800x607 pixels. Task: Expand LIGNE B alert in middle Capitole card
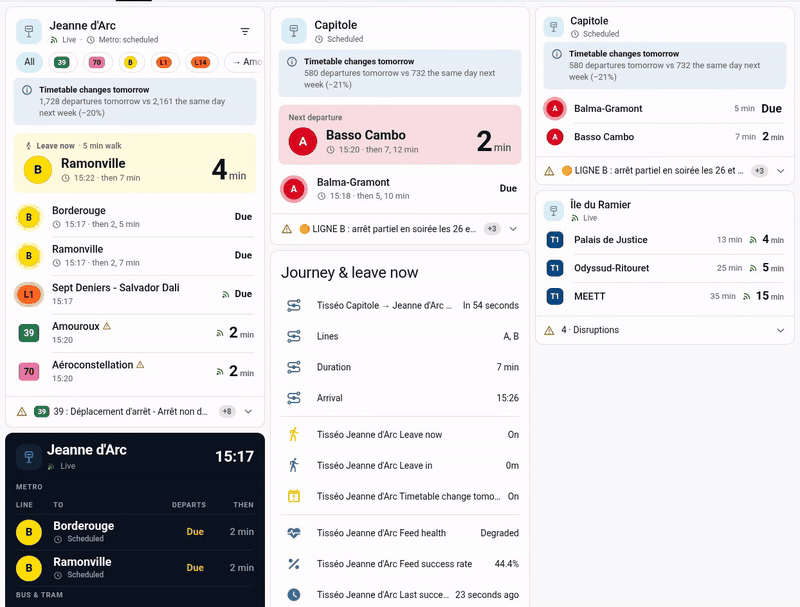(x=513, y=229)
